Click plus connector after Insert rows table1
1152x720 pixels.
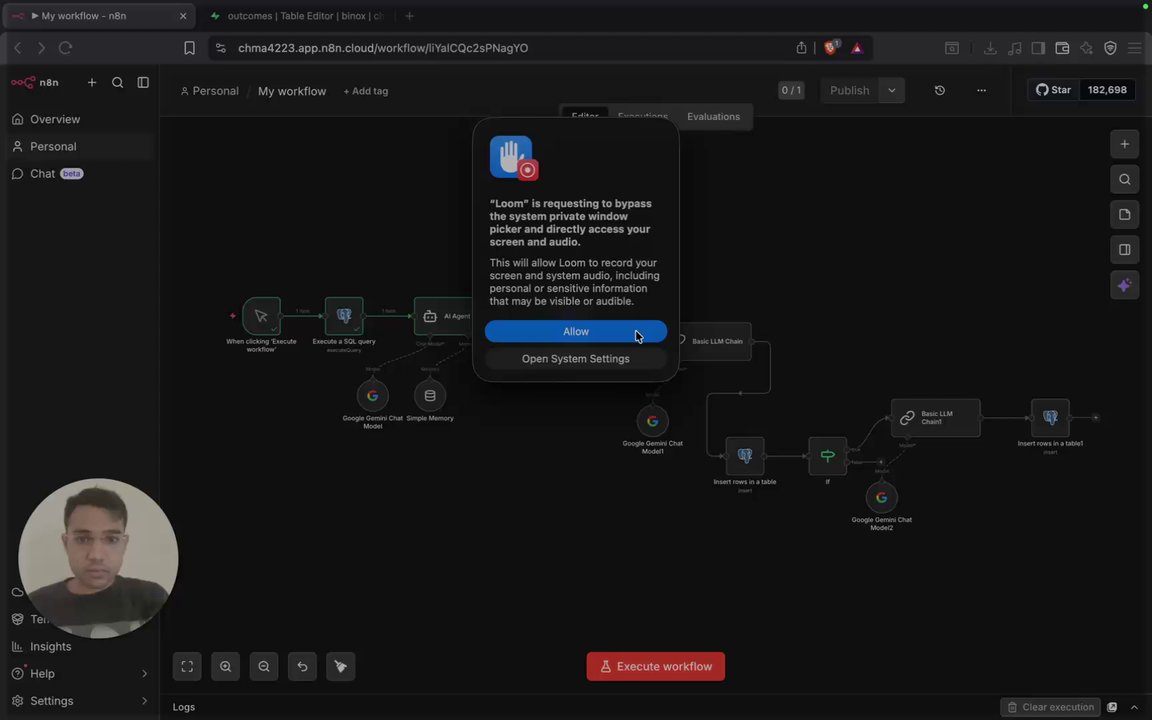pyautogui.click(x=1095, y=417)
